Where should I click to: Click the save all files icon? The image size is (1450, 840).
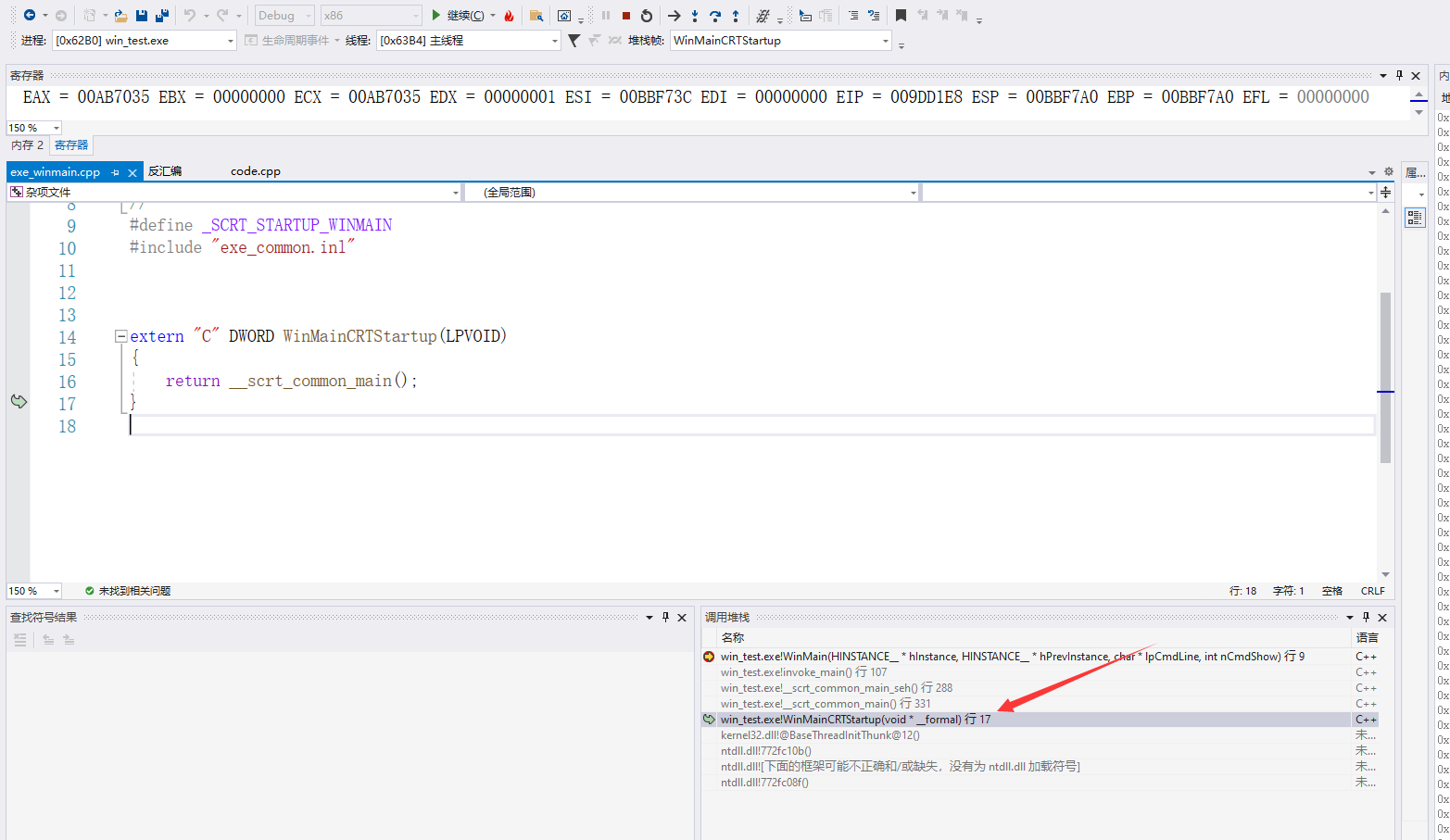tap(162, 15)
